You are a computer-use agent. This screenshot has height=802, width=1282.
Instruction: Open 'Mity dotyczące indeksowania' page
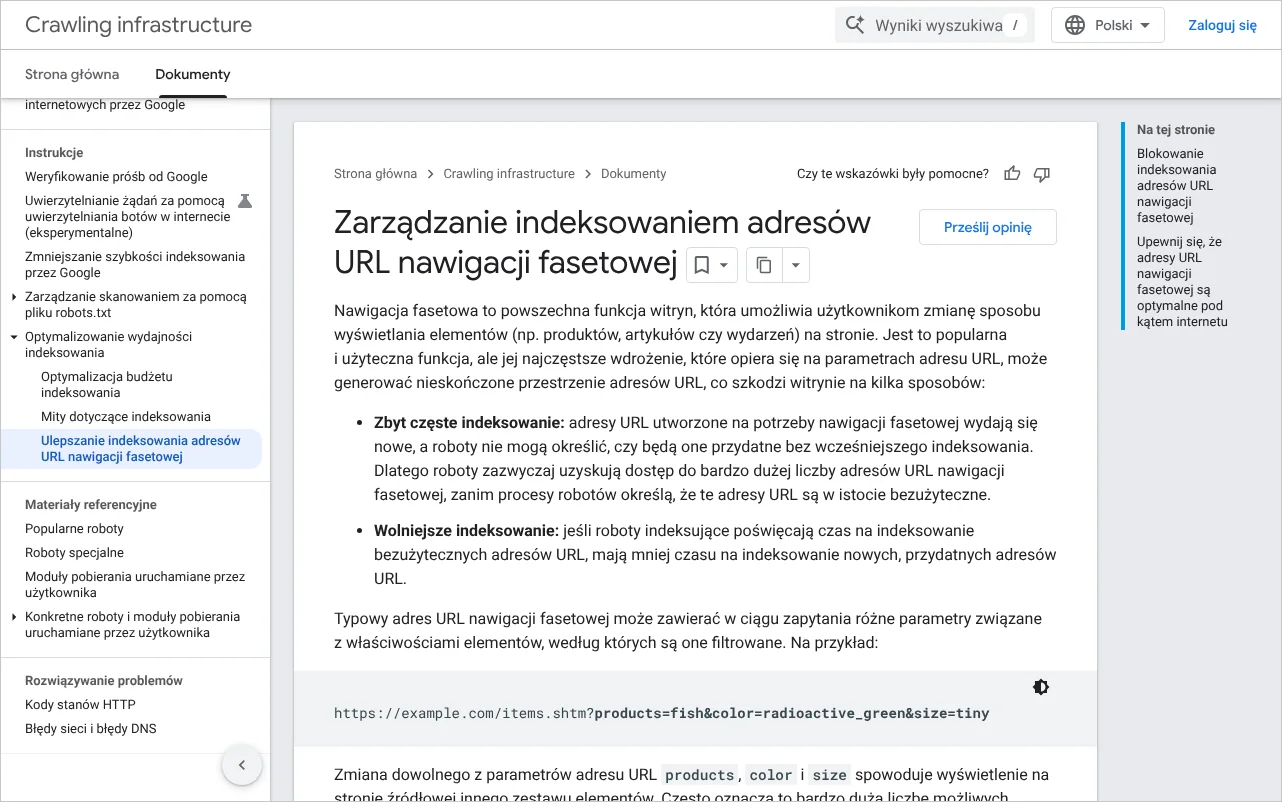(126, 417)
